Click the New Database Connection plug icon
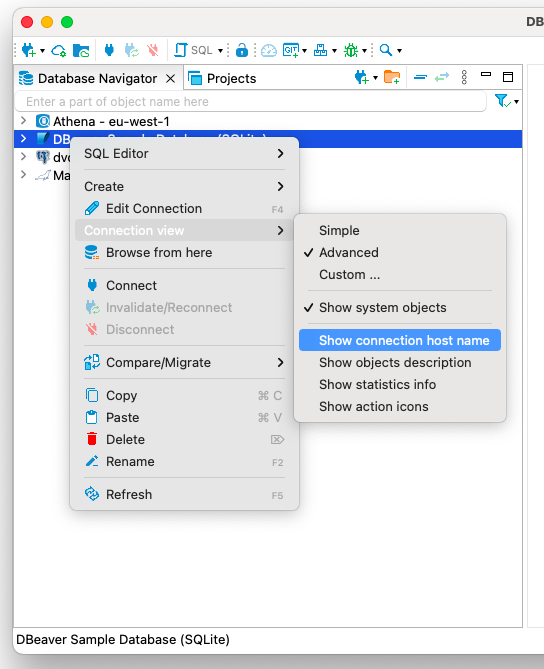The width and height of the screenshot is (544, 669). pos(29,50)
